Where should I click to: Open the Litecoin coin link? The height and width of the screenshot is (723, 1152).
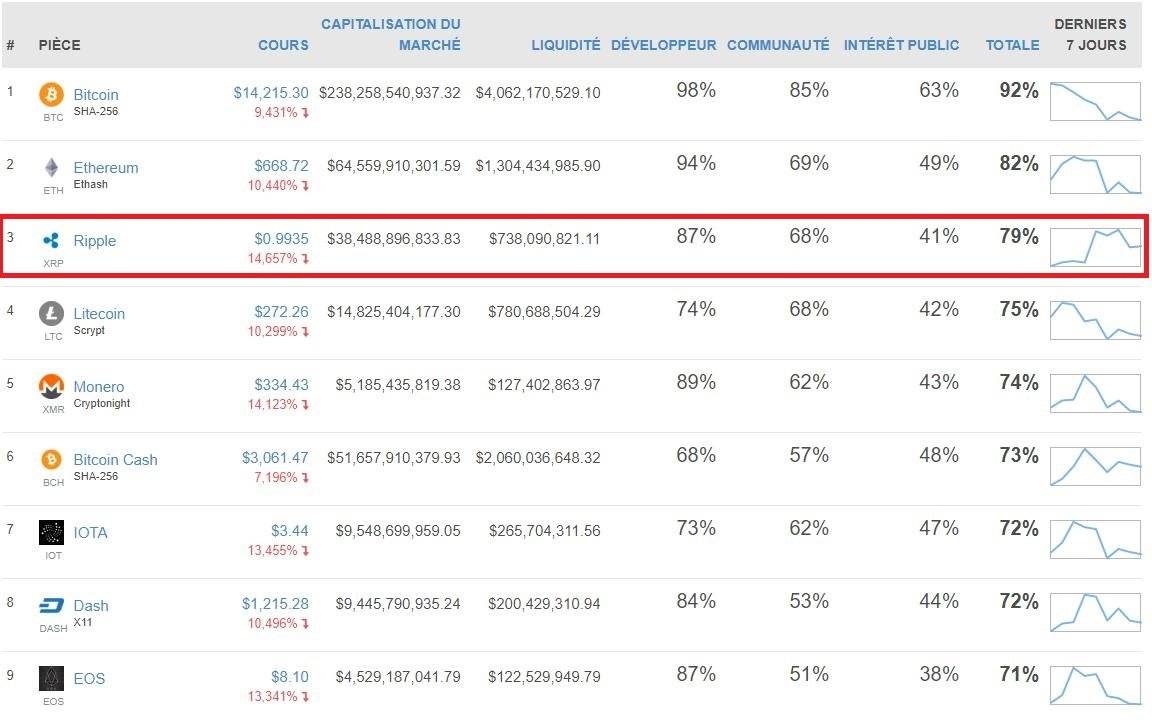(x=99, y=314)
